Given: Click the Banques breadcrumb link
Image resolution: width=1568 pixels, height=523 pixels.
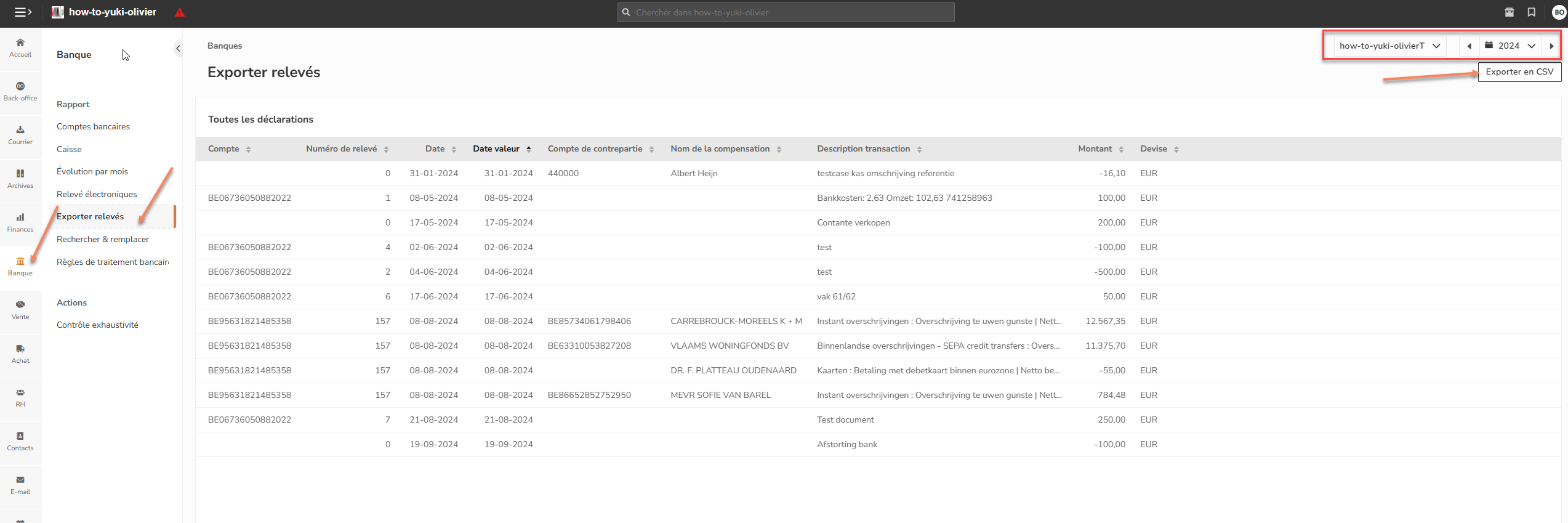Looking at the screenshot, I should point(225,46).
